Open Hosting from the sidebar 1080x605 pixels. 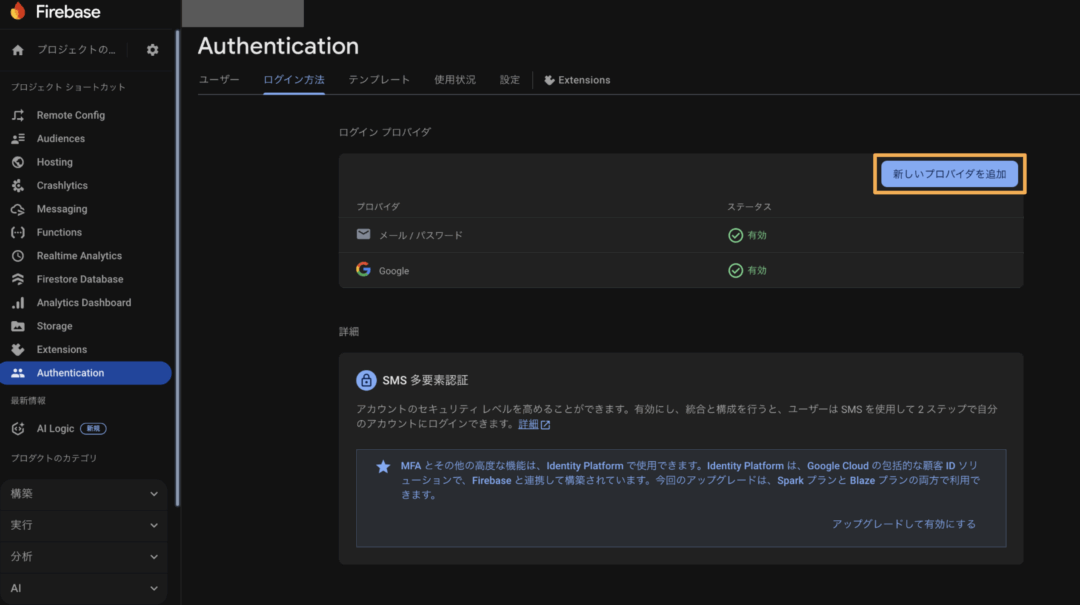[x=54, y=162]
